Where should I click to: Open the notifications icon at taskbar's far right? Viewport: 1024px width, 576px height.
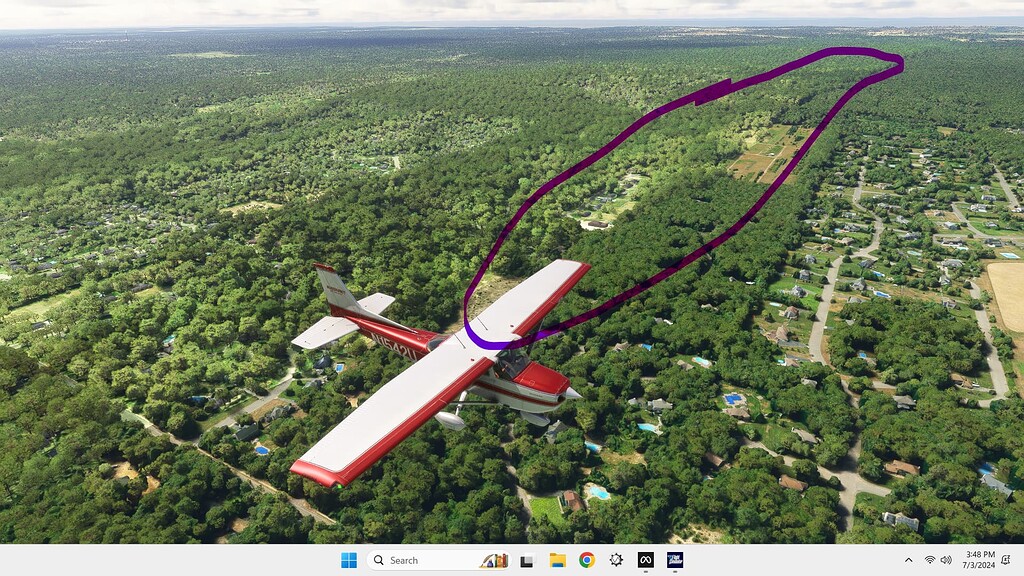[1005, 561]
